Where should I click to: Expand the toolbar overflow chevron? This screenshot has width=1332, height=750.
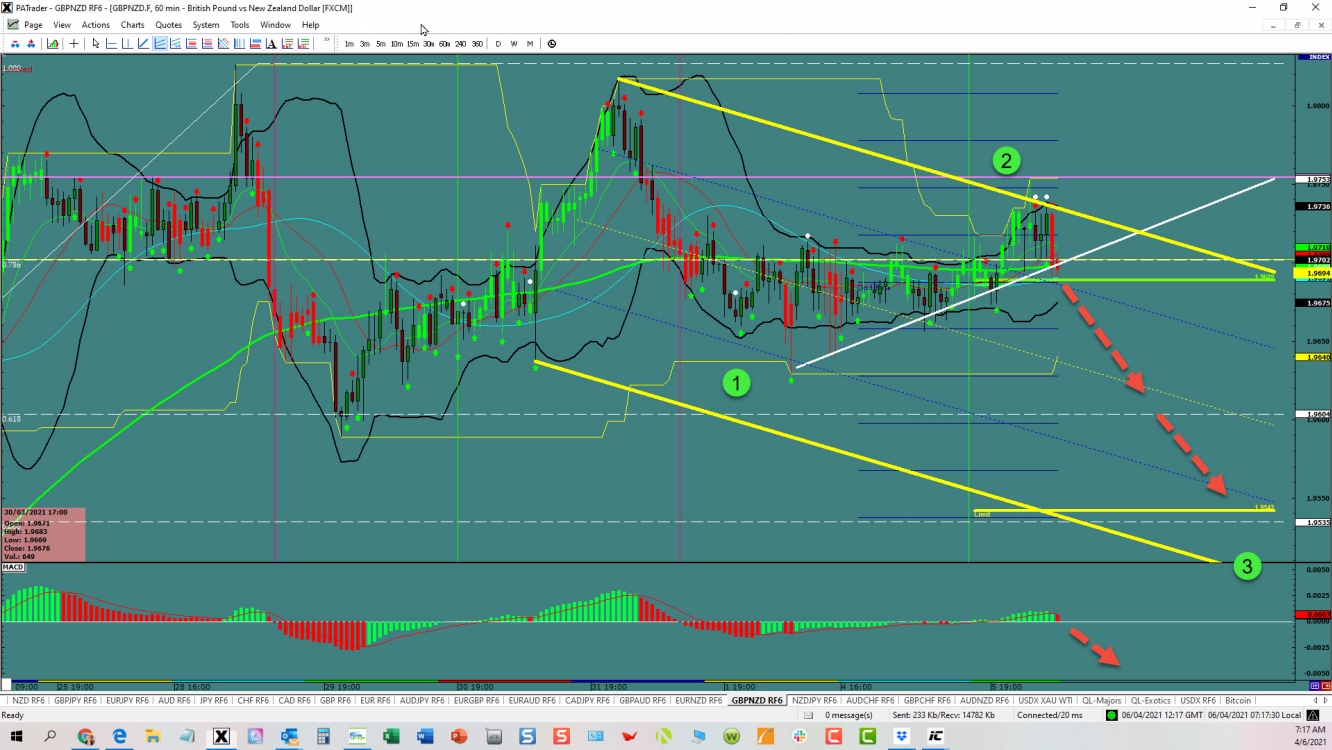pyautogui.click(x=326, y=41)
